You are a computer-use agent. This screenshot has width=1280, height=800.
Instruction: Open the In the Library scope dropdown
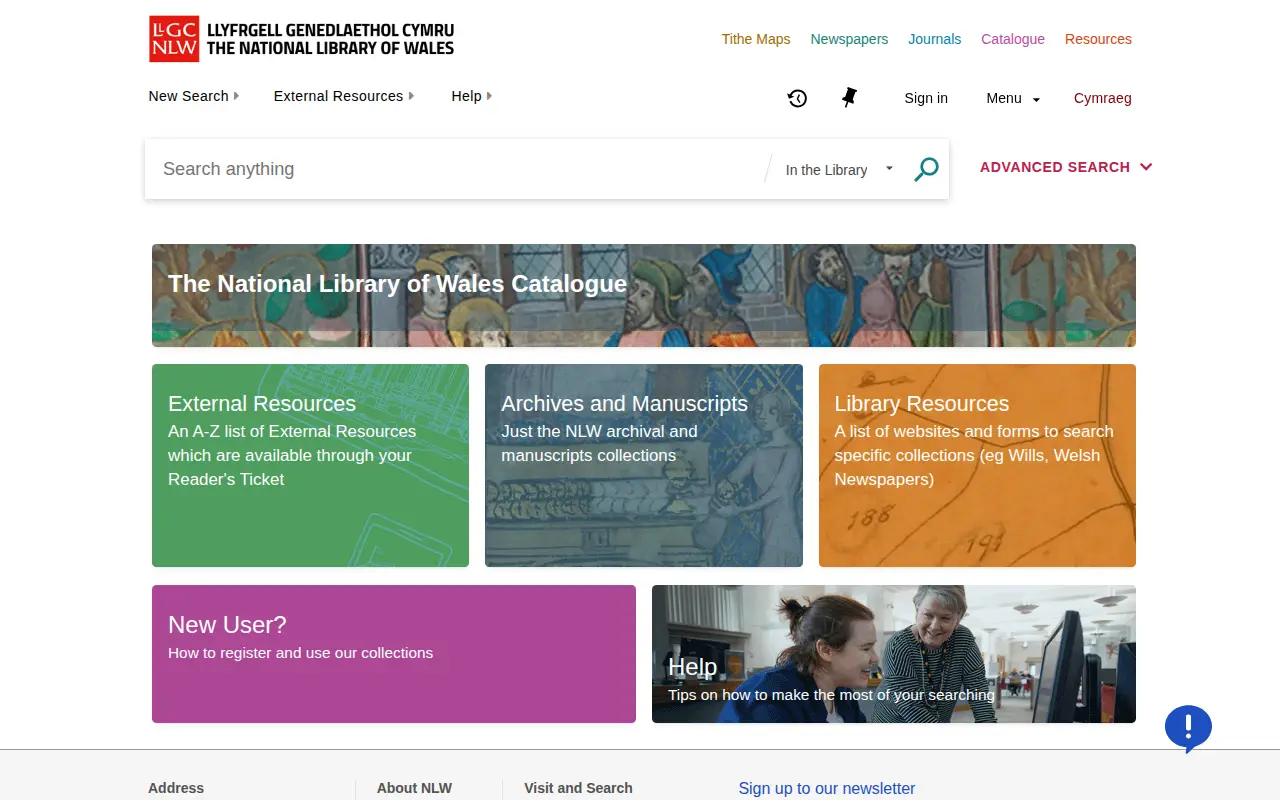pyautogui.click(x=839, y=170)
